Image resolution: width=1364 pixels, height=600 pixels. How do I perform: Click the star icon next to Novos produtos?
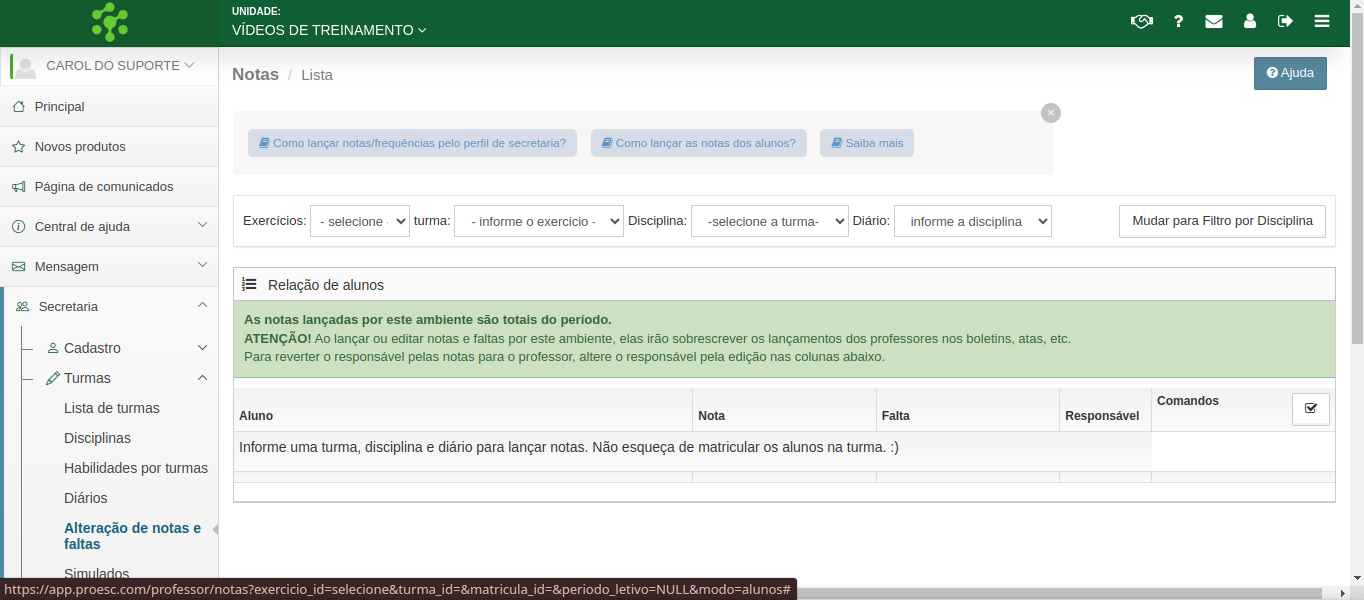(x=18, y=146)
